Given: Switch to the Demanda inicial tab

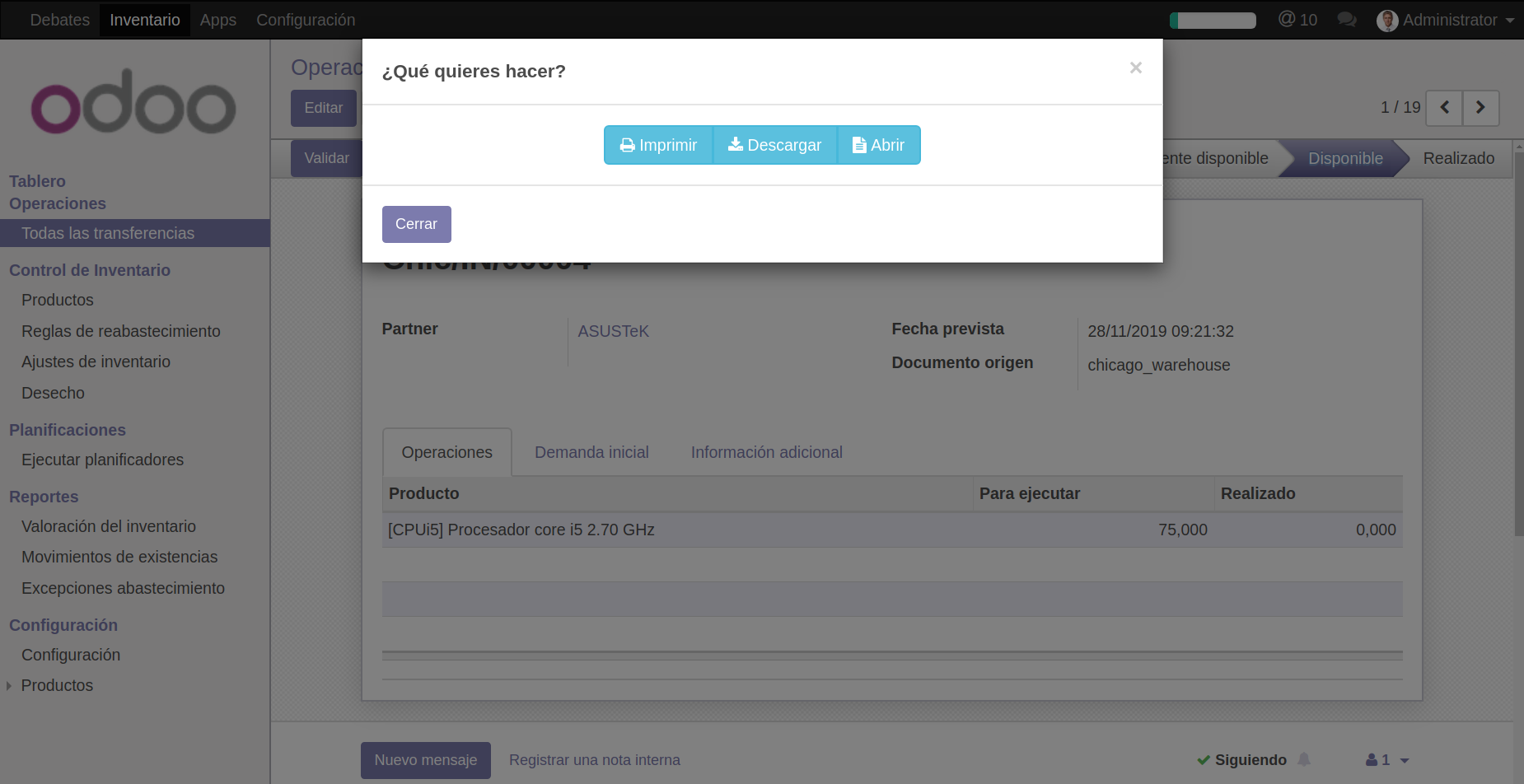Looking at the screenshot, I should tap(591, 452).
